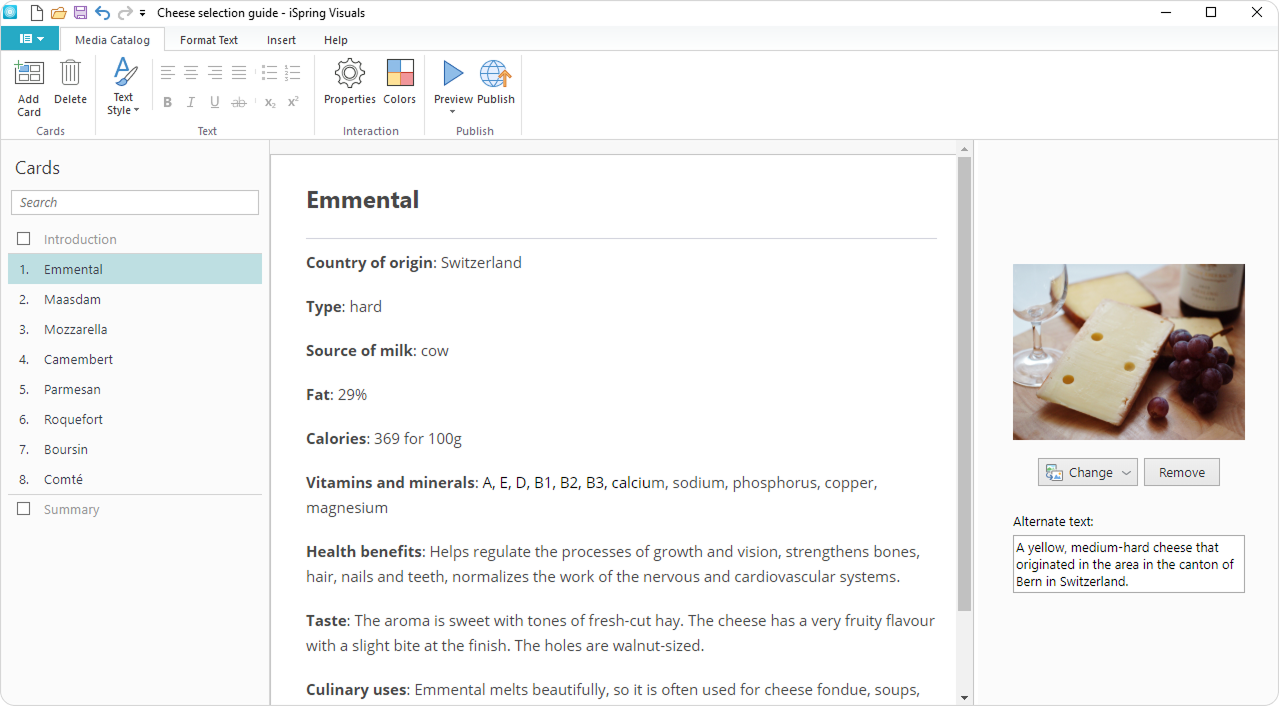Switch to the Format Text tab
1279x706 pixels.
point(209,40)
